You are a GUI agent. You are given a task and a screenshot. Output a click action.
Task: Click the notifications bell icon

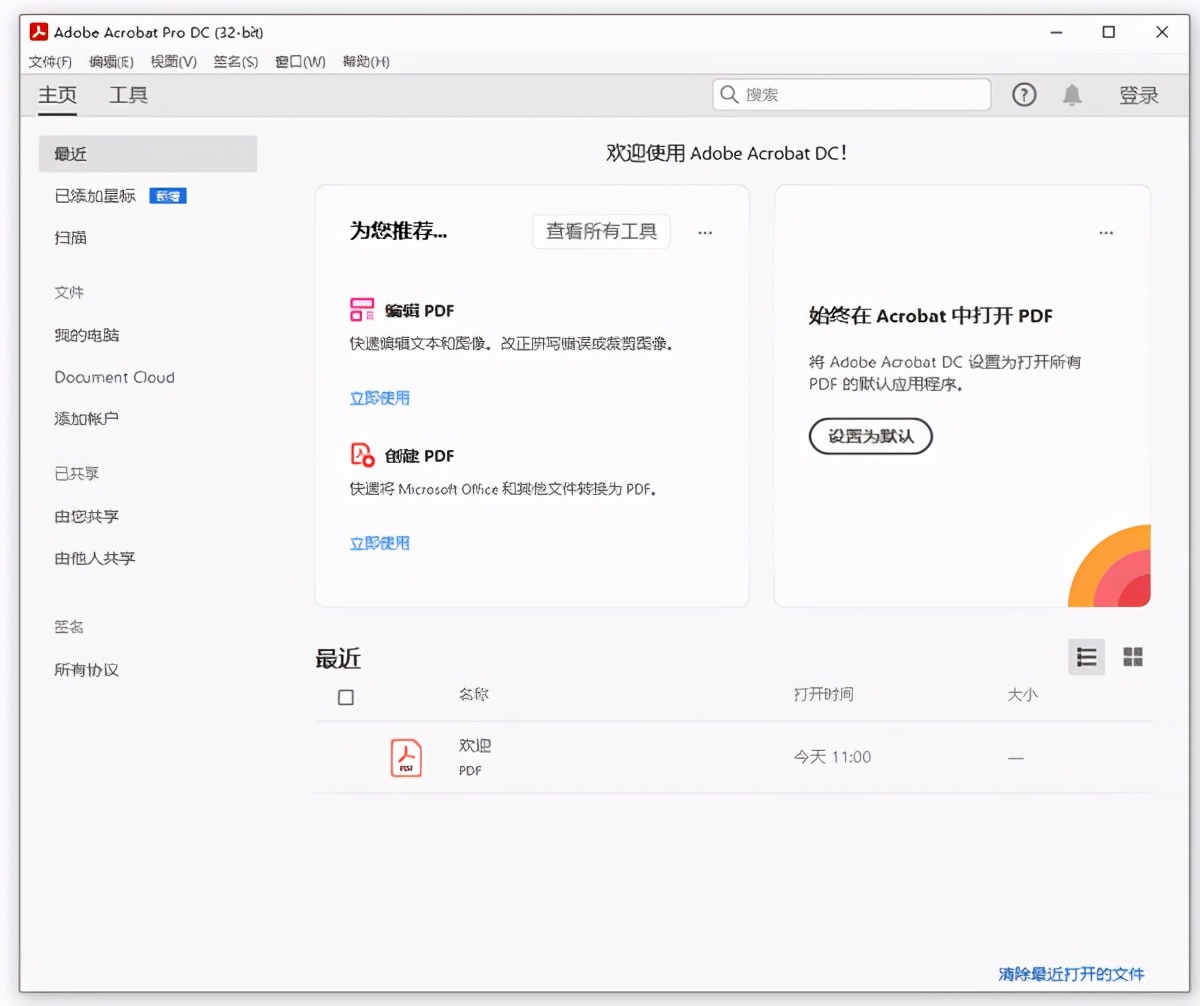pos(1072,95)
